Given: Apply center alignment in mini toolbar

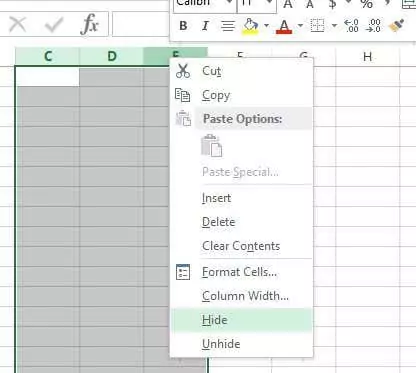Looking at the screenshot, I should [228, 26].
